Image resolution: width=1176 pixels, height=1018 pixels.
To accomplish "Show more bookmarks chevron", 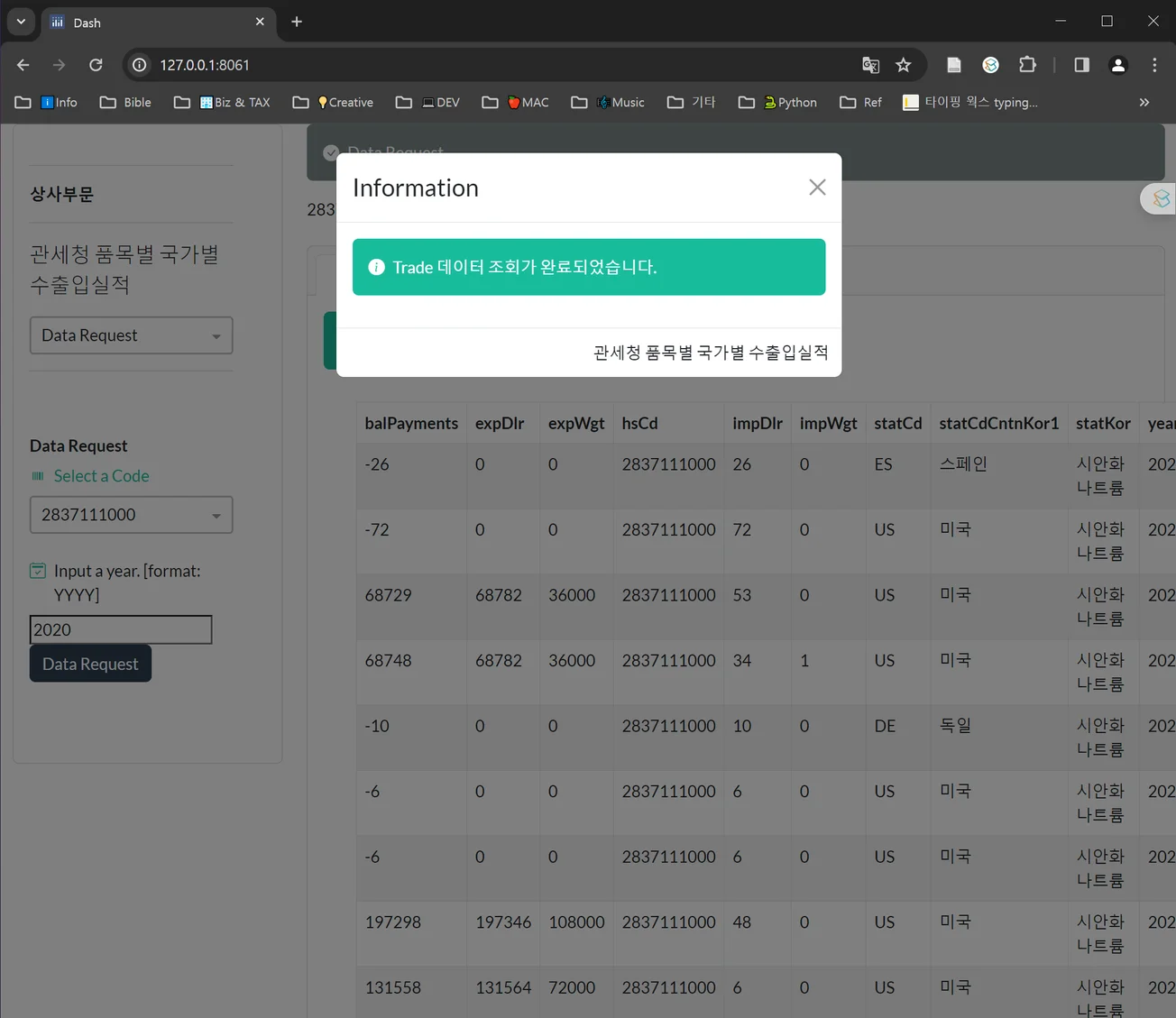I will (x=1144, y=102).
